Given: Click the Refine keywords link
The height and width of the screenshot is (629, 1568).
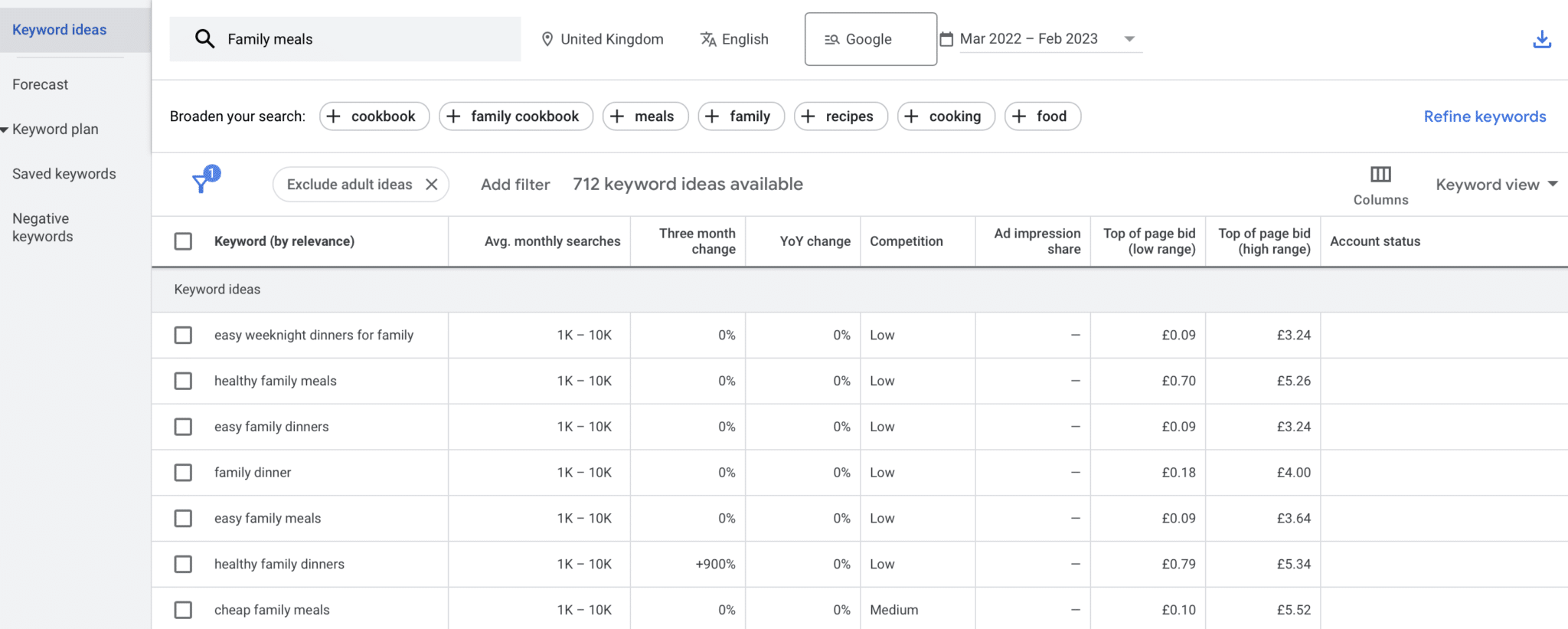Looking at the screenshot, I should click(x=1484, y=116).
